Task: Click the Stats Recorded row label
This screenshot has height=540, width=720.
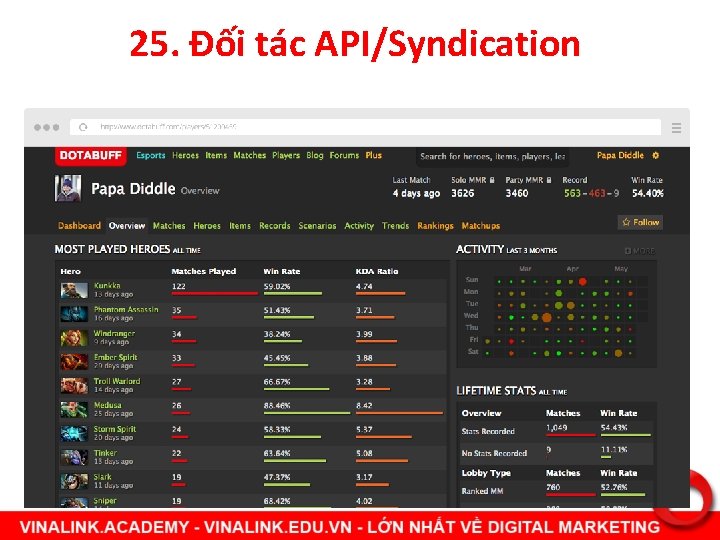Action: 488,431
